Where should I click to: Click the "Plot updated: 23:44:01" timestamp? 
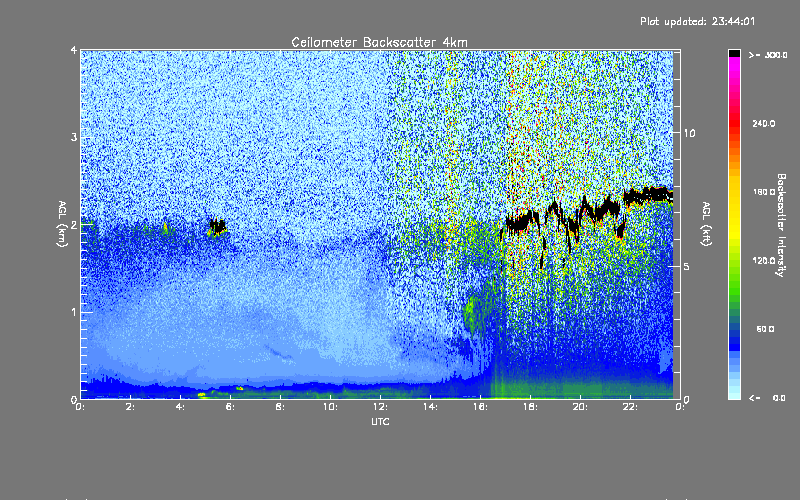(x=697, y=21)
